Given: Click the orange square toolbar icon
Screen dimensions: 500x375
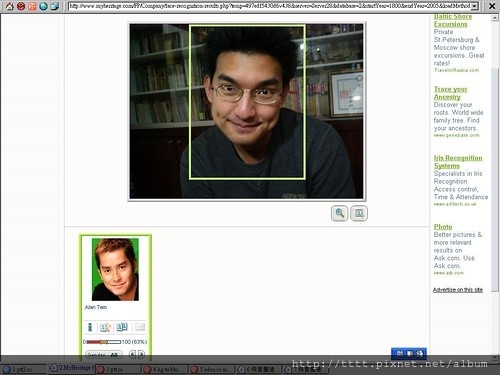Looking at the screenshot, I should coord(32,6).
